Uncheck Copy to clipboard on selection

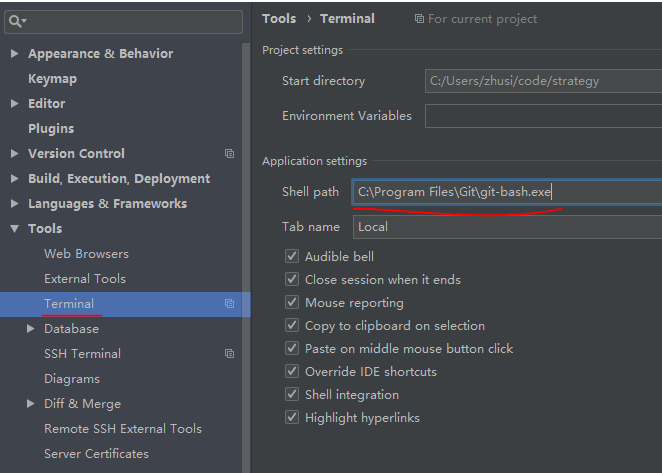point(292,325)
